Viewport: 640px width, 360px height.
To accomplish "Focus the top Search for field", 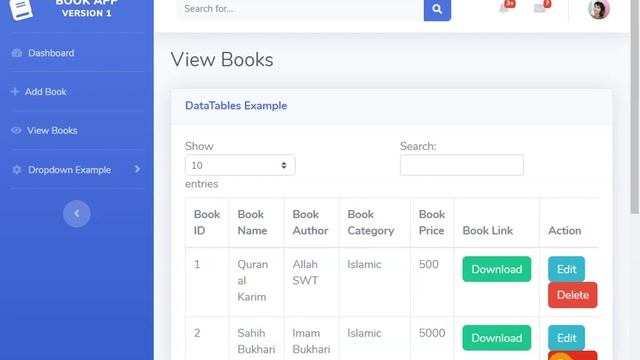I will [x=300, y=9].
